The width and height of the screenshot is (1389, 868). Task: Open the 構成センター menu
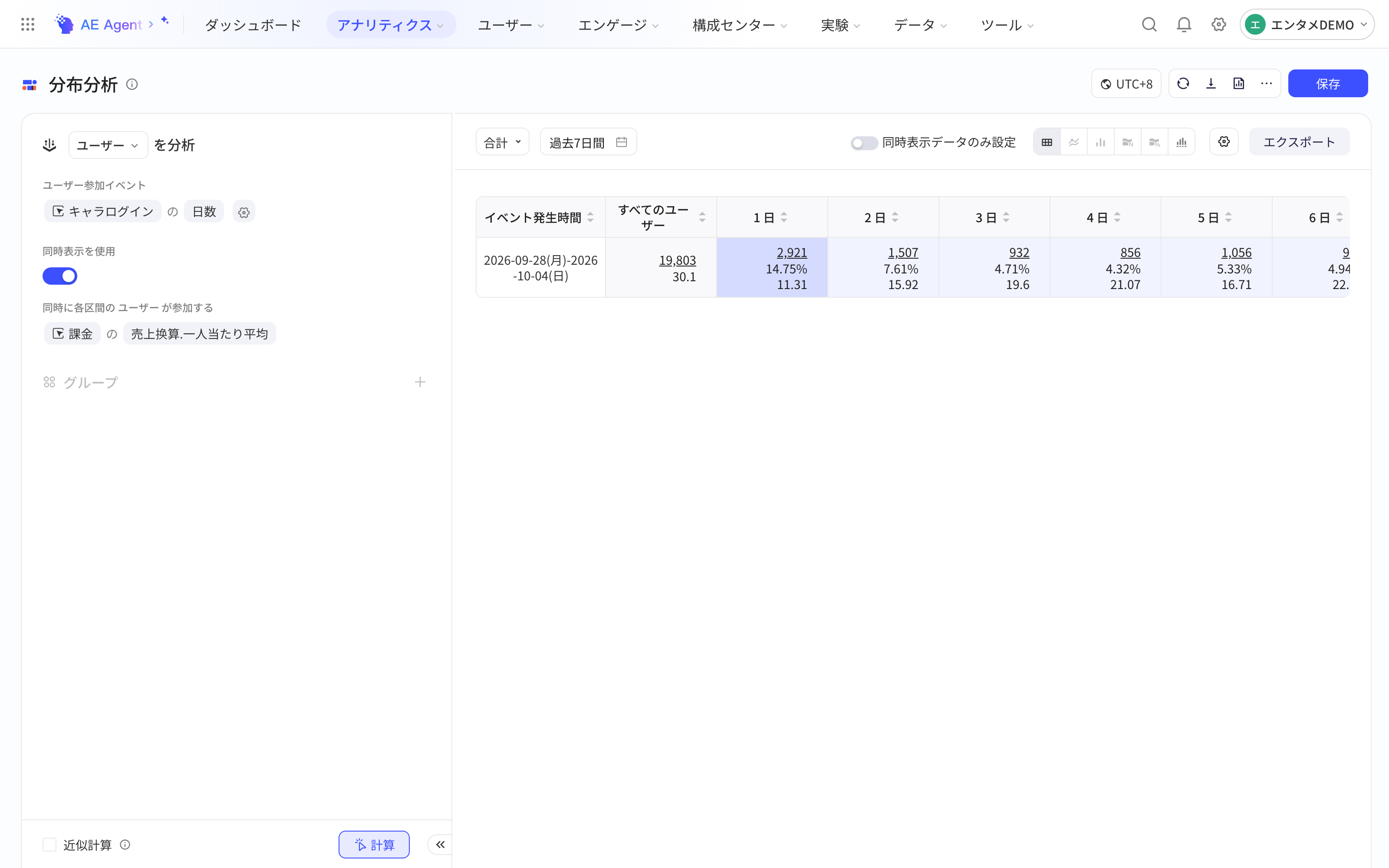tap(739, 25)
